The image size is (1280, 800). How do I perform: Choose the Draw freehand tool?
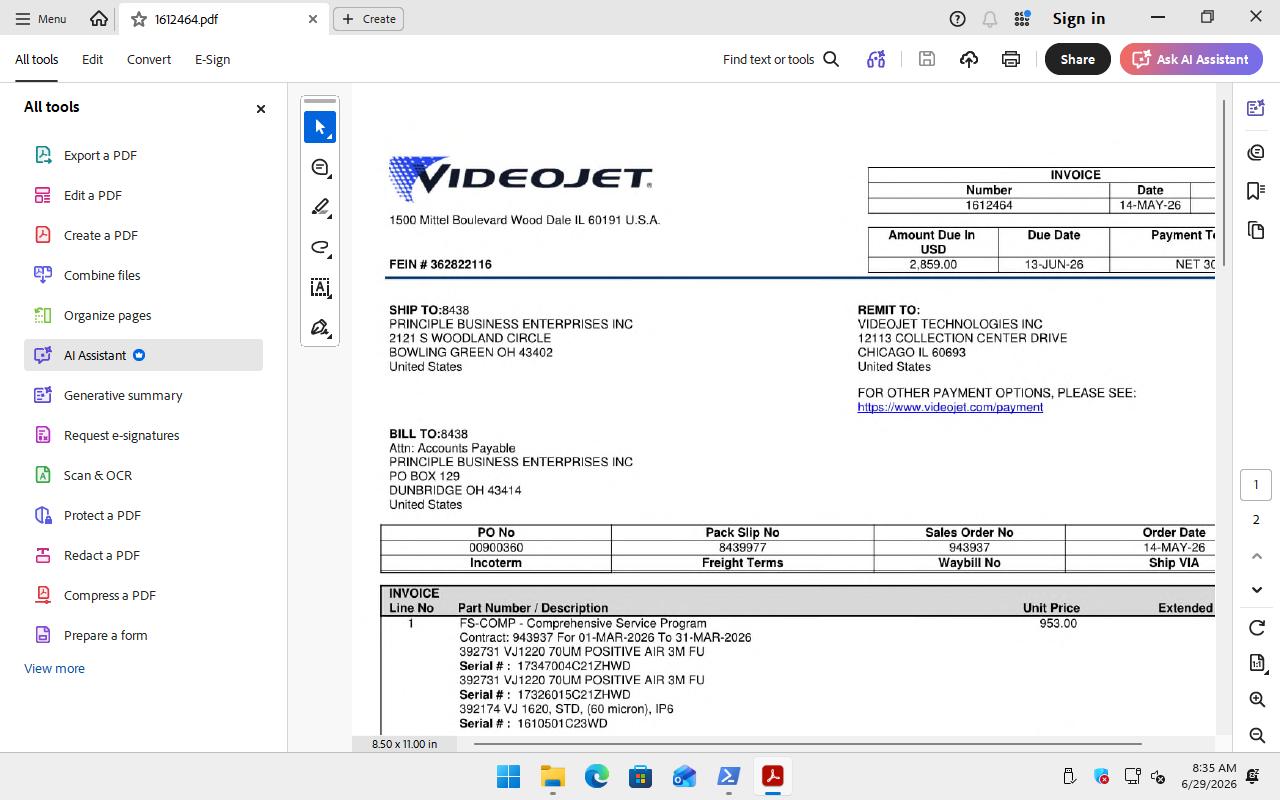320,248
